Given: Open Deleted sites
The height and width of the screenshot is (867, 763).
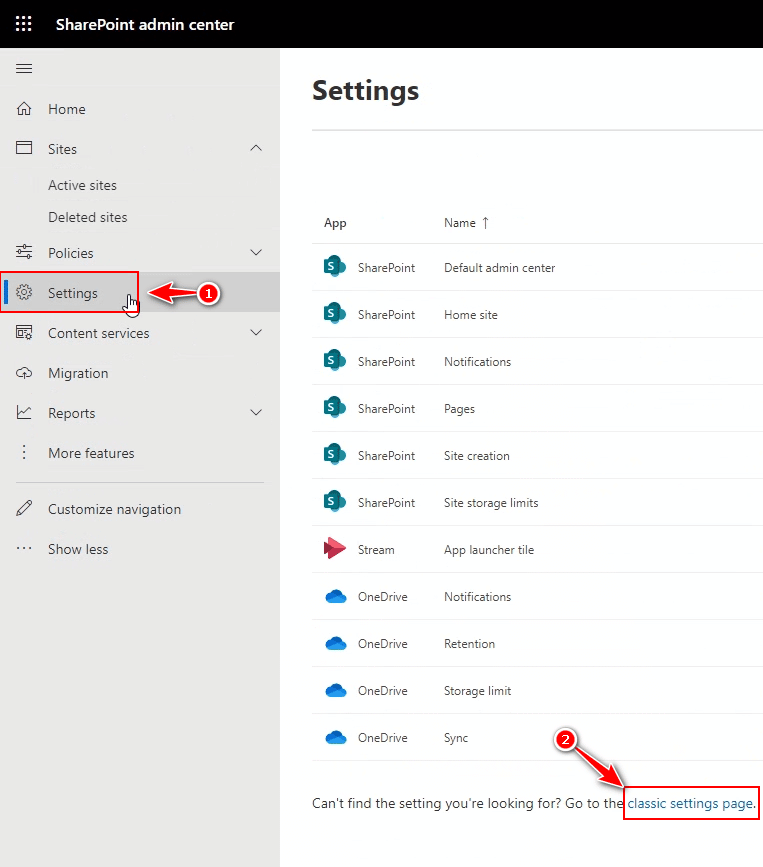Looking at the screenshot, I should [x=87, y=217].
